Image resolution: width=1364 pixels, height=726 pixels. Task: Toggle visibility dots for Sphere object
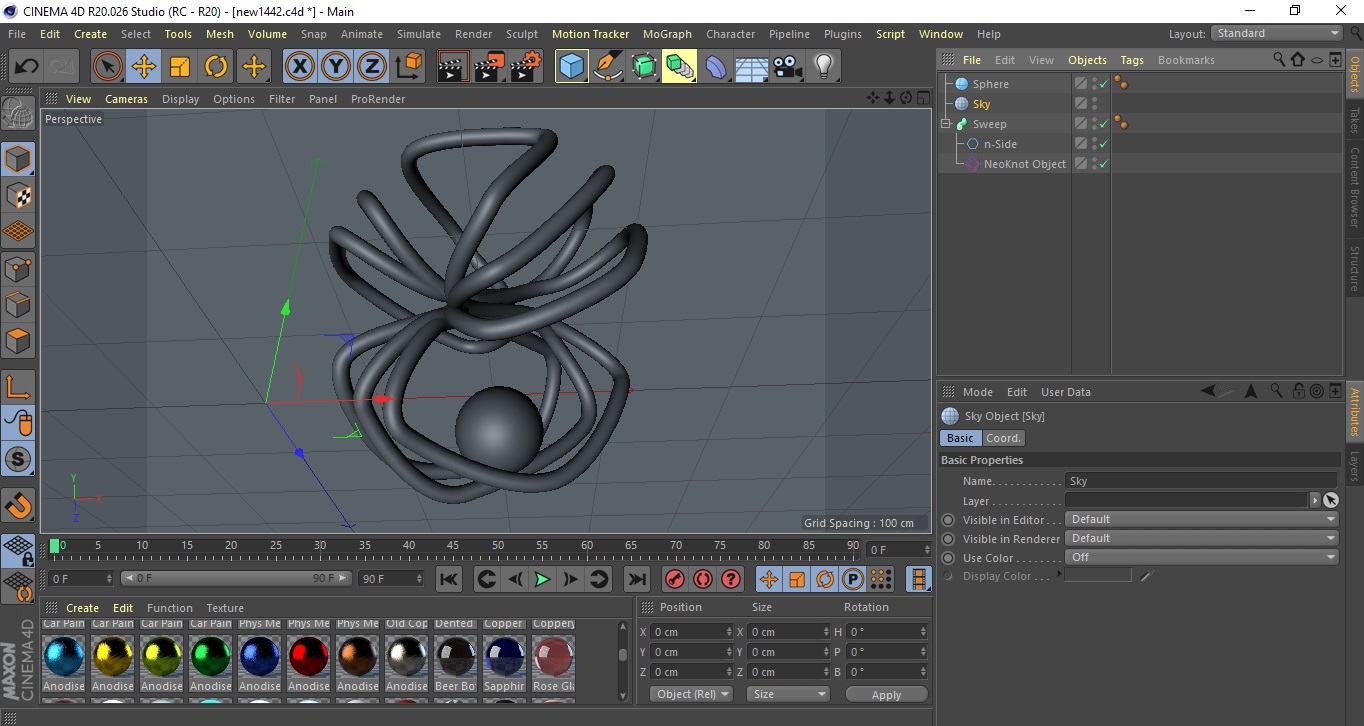coord(1094,84)
